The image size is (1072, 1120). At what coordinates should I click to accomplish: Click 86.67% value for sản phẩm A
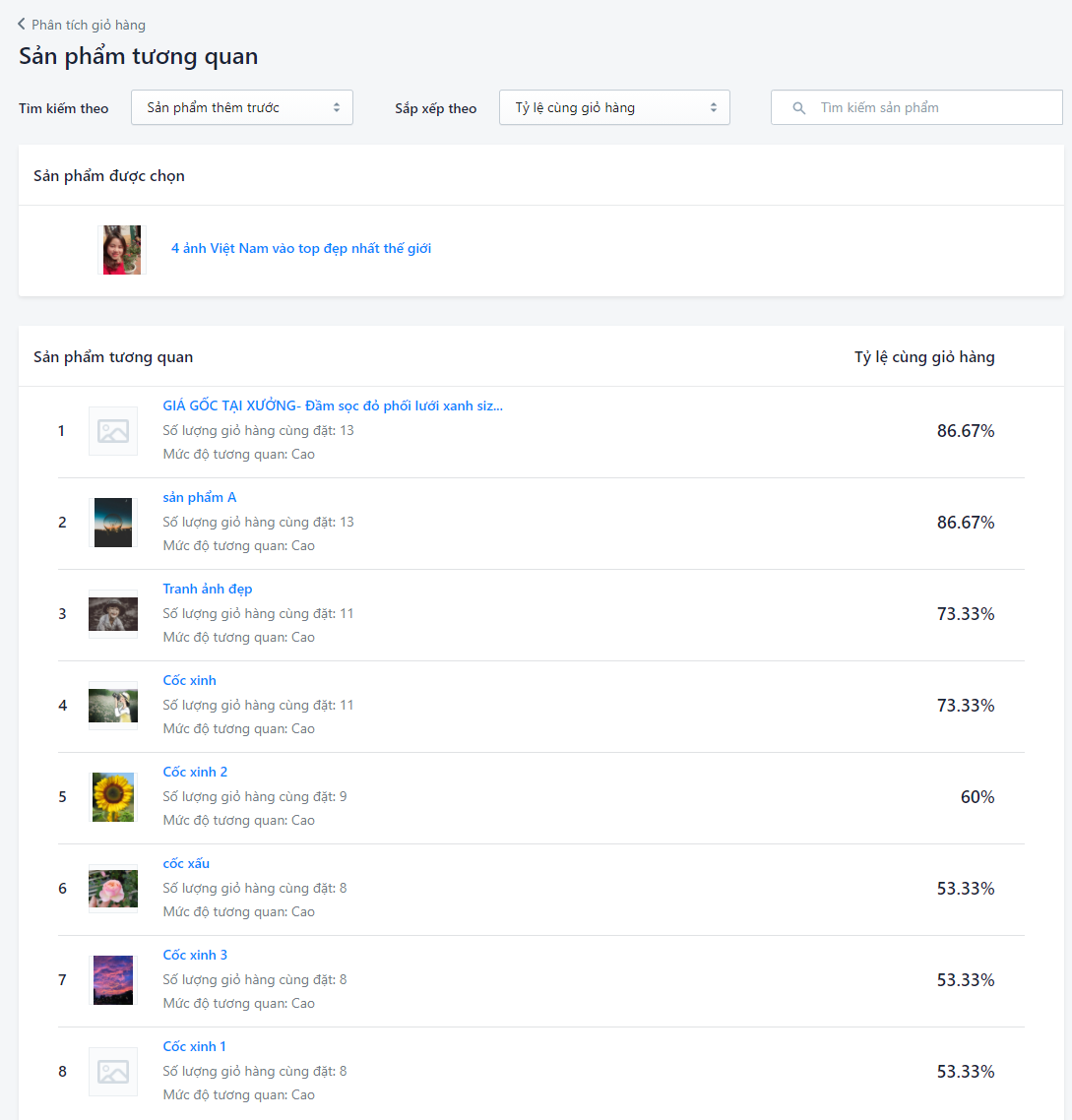pos(966,523)
